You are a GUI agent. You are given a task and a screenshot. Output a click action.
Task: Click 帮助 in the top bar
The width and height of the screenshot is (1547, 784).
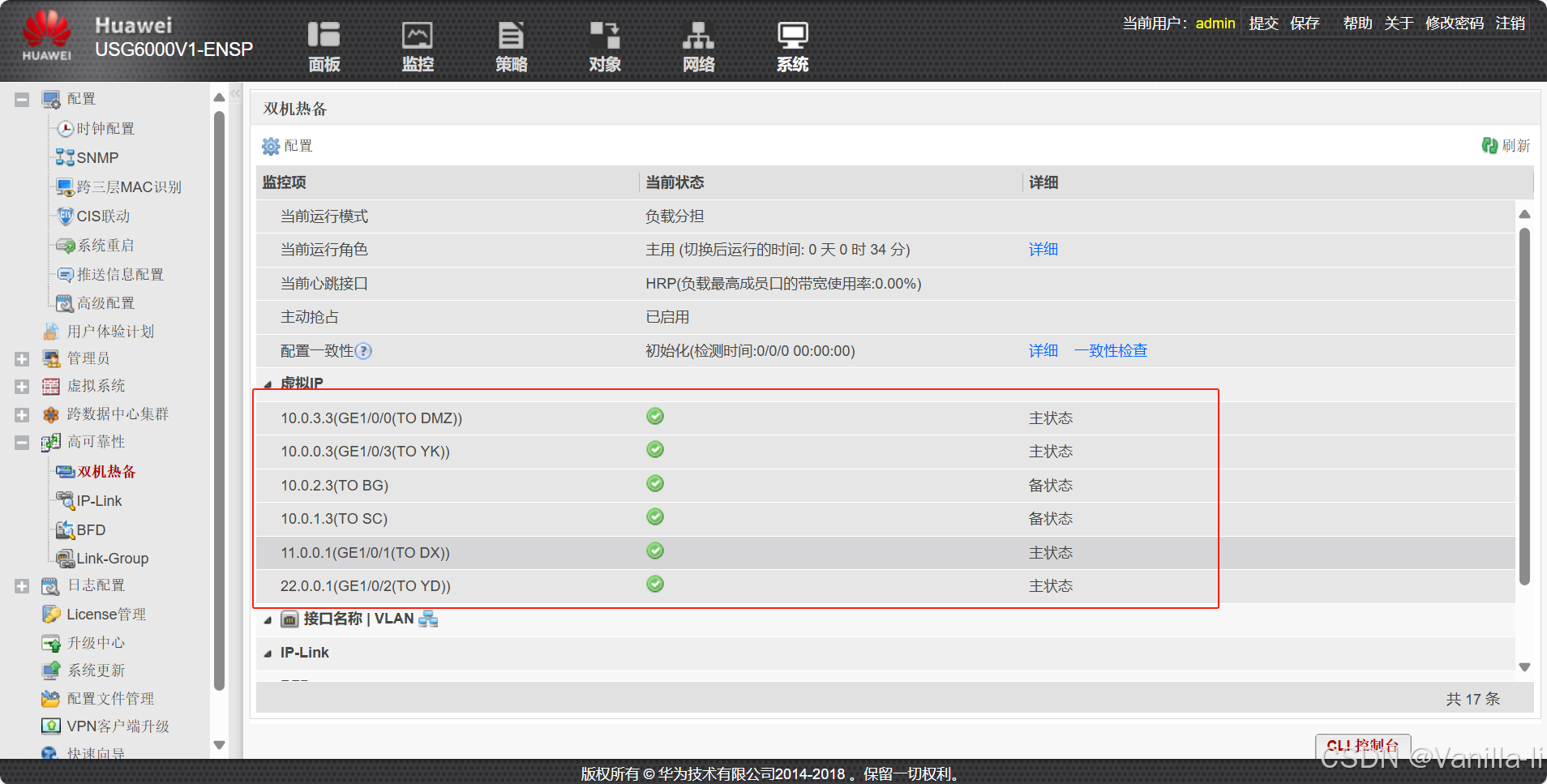click(1357, 24)
